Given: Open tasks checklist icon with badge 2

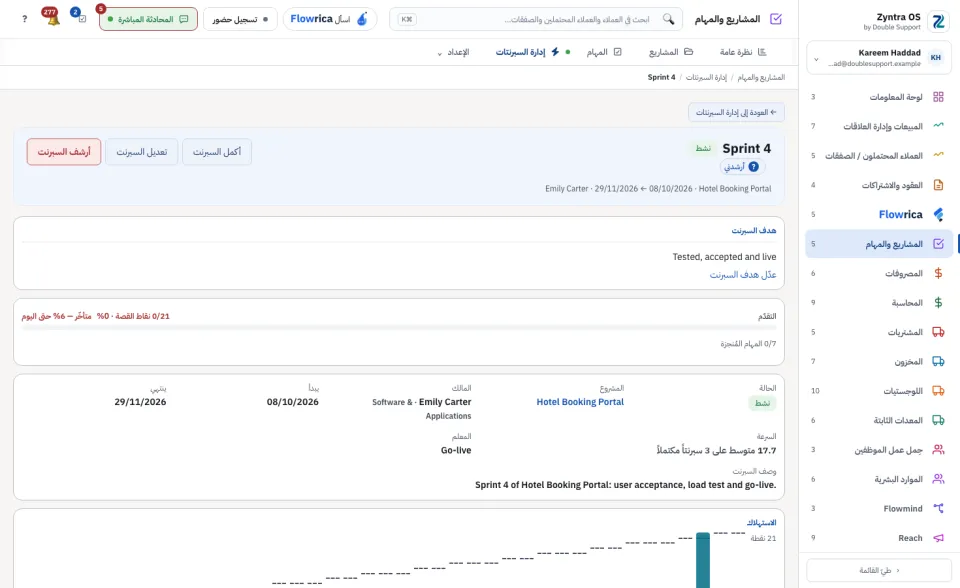Looking at the screenshot, I should click(80, 17).
